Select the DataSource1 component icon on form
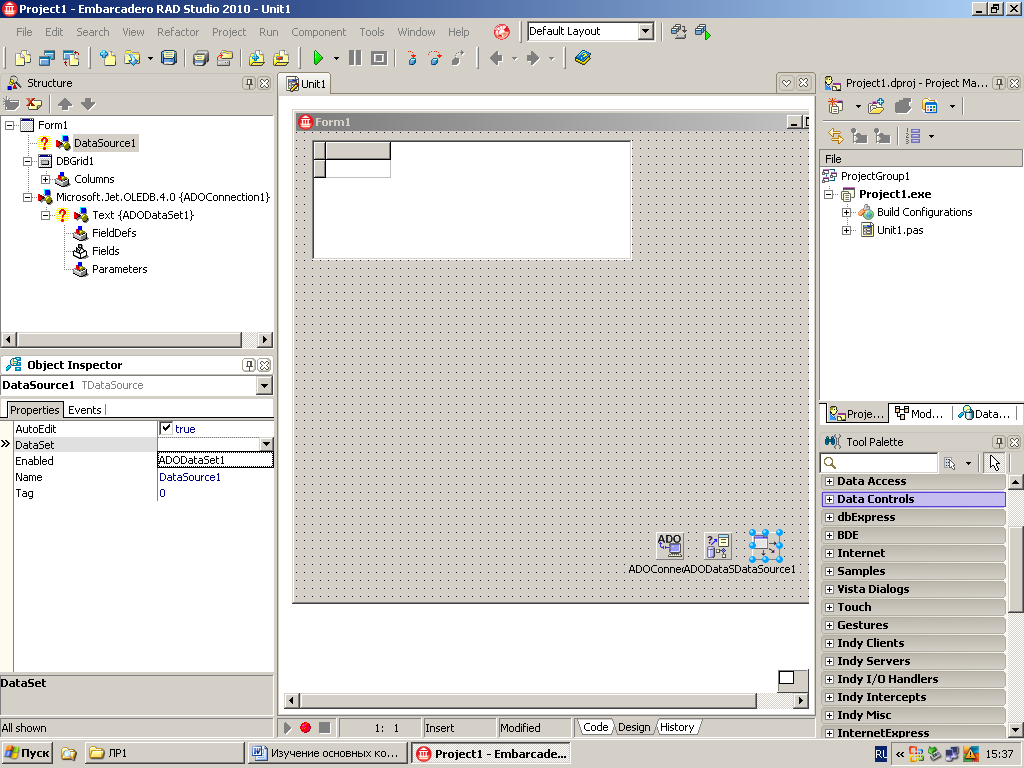Image resolution: width=1024 pixels, height=768 pixels. (x=765, y=546)
